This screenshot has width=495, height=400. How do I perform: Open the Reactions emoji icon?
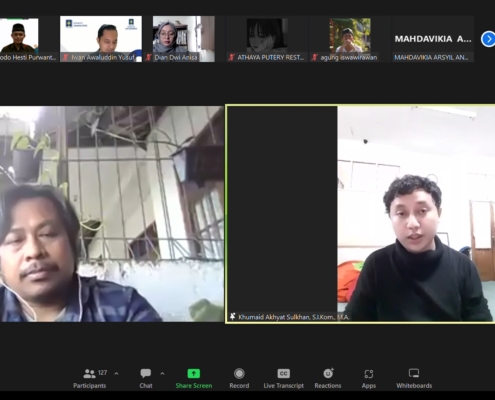328,373
